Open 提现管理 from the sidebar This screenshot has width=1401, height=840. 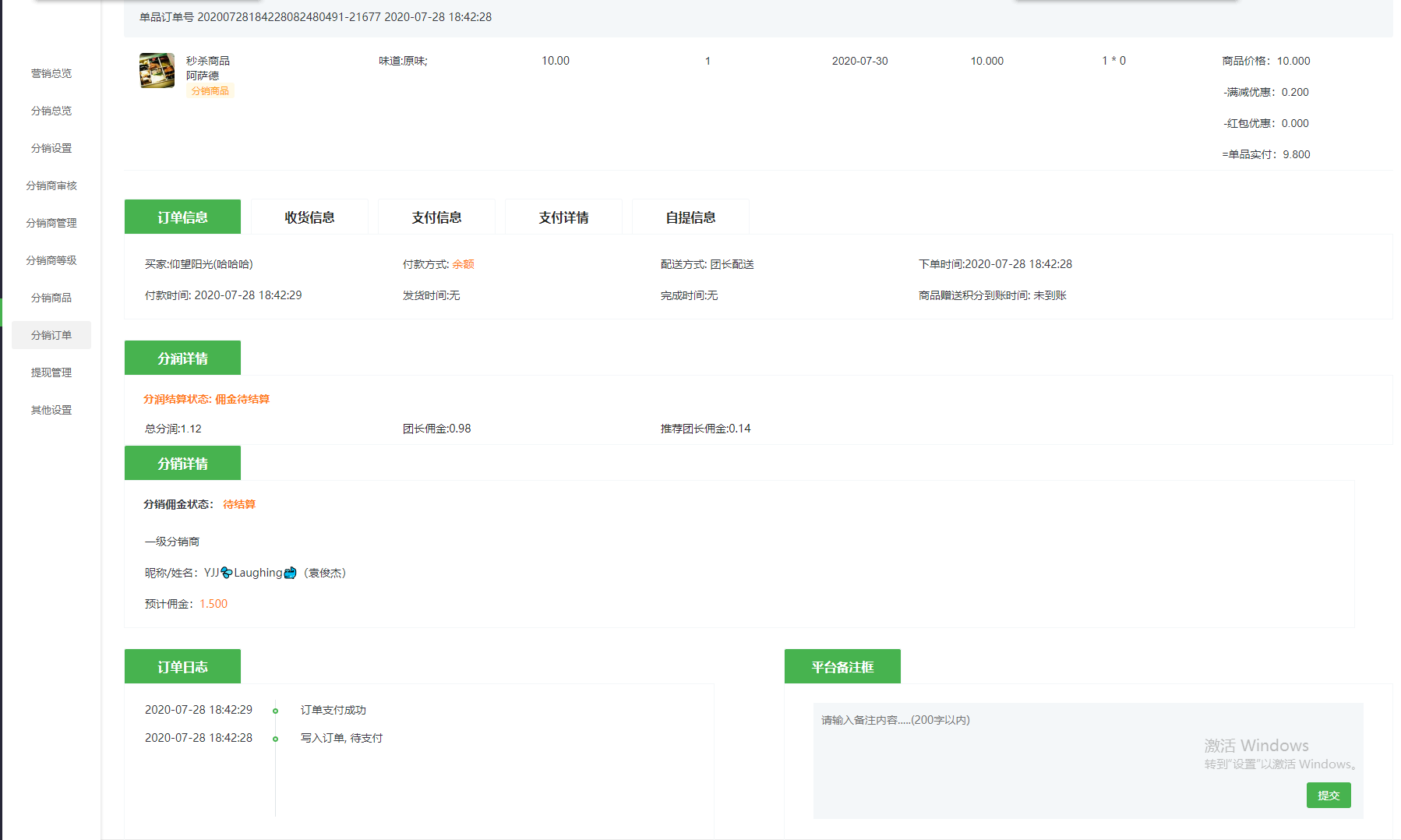pos(51,372)
